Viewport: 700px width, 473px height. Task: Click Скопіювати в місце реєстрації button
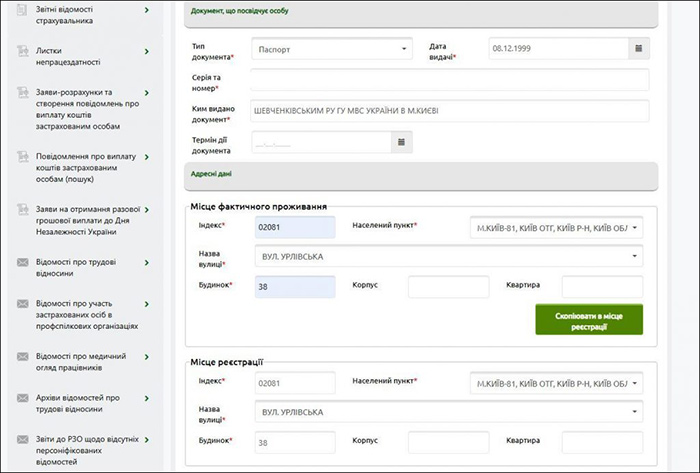pyautogui.click(x=589, y=319)
